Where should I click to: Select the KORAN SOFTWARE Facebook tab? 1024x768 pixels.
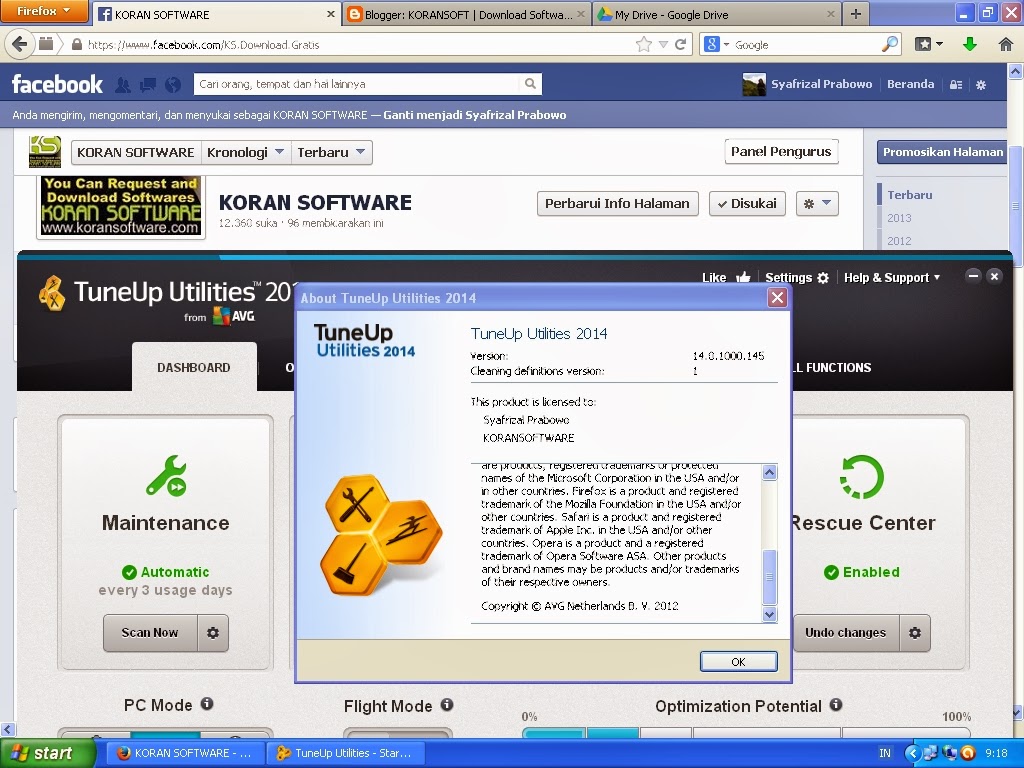[x=216, y=14]
